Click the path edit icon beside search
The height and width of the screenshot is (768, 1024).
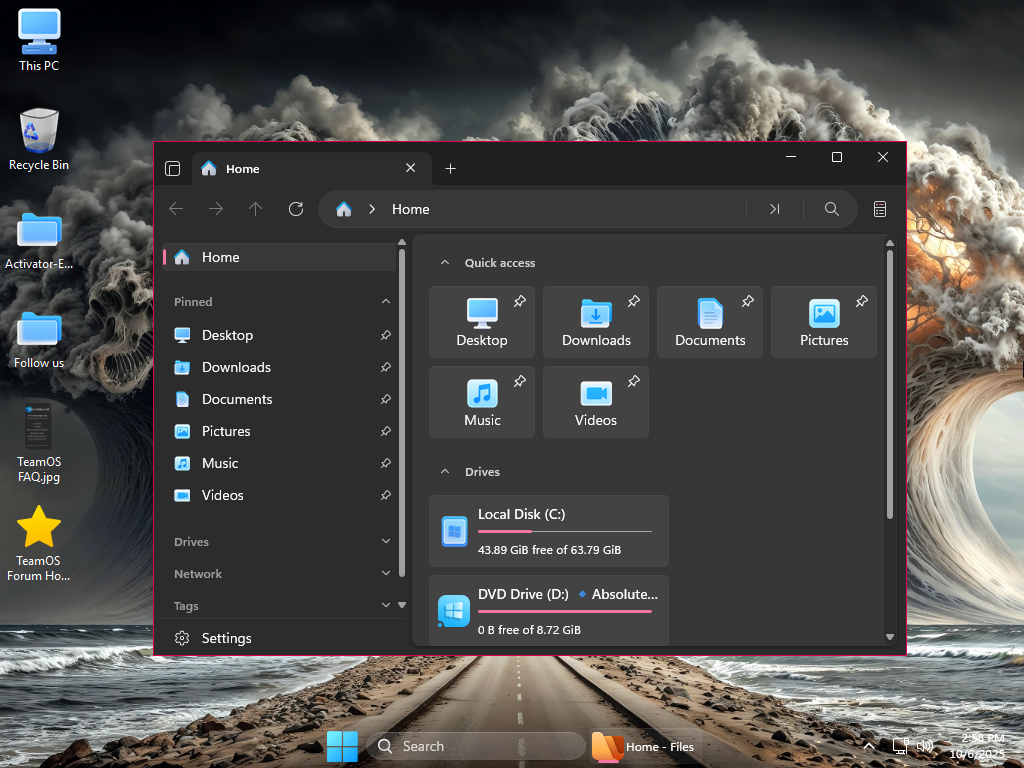click(x=774, y=209)
